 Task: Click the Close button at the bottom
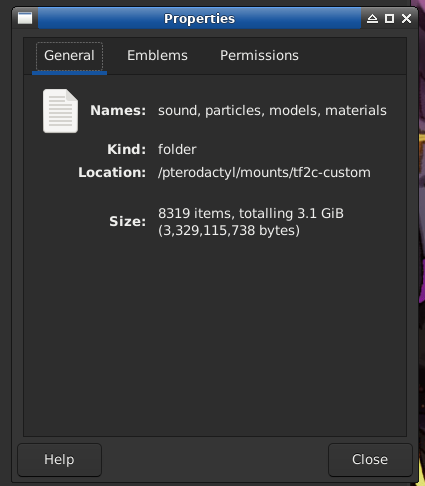coord(370,460)
